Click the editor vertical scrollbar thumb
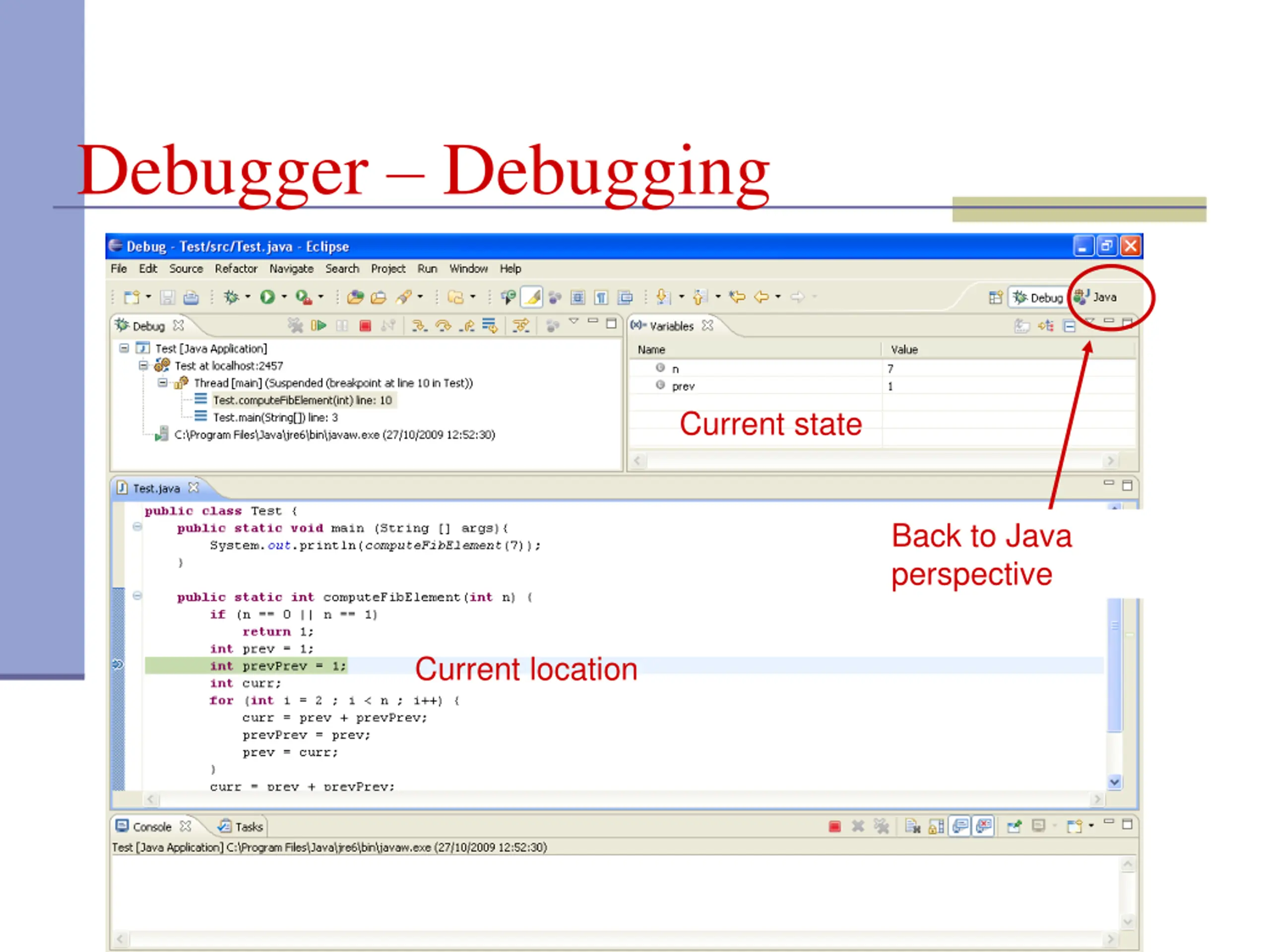Image resolution: width=1270 pixels, height=952 pixels. point(1114,665)
